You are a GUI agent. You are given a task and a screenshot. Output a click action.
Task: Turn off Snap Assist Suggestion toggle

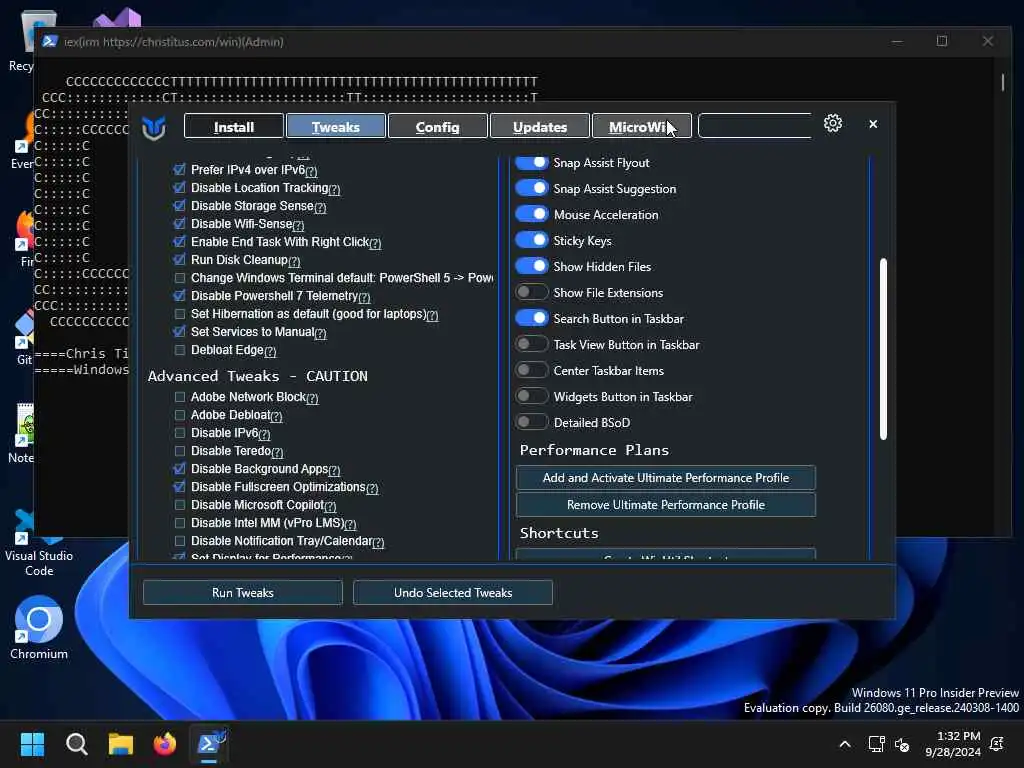[x=532, y=189]
